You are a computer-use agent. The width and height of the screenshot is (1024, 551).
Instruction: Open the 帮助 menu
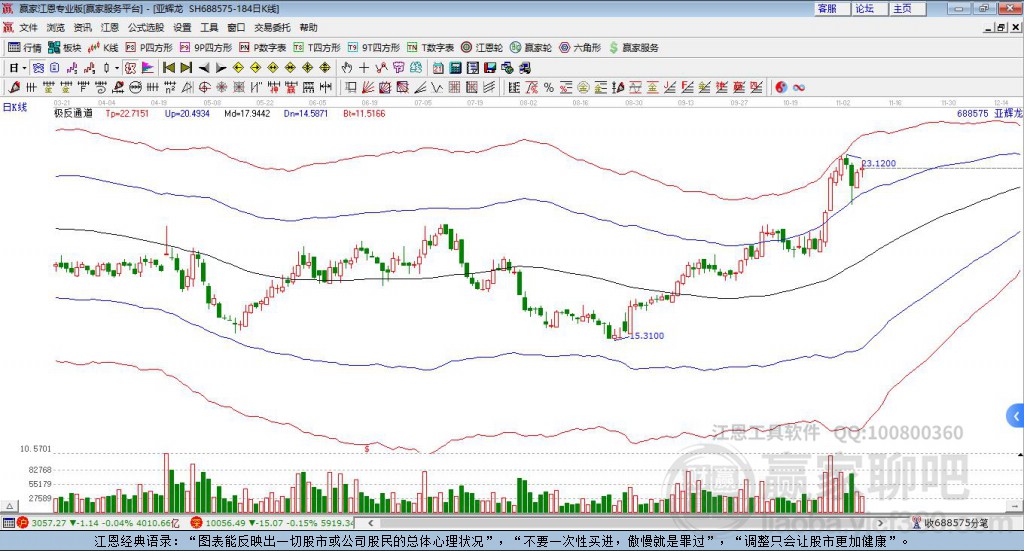pyautogui.click(x=308, y=27)
